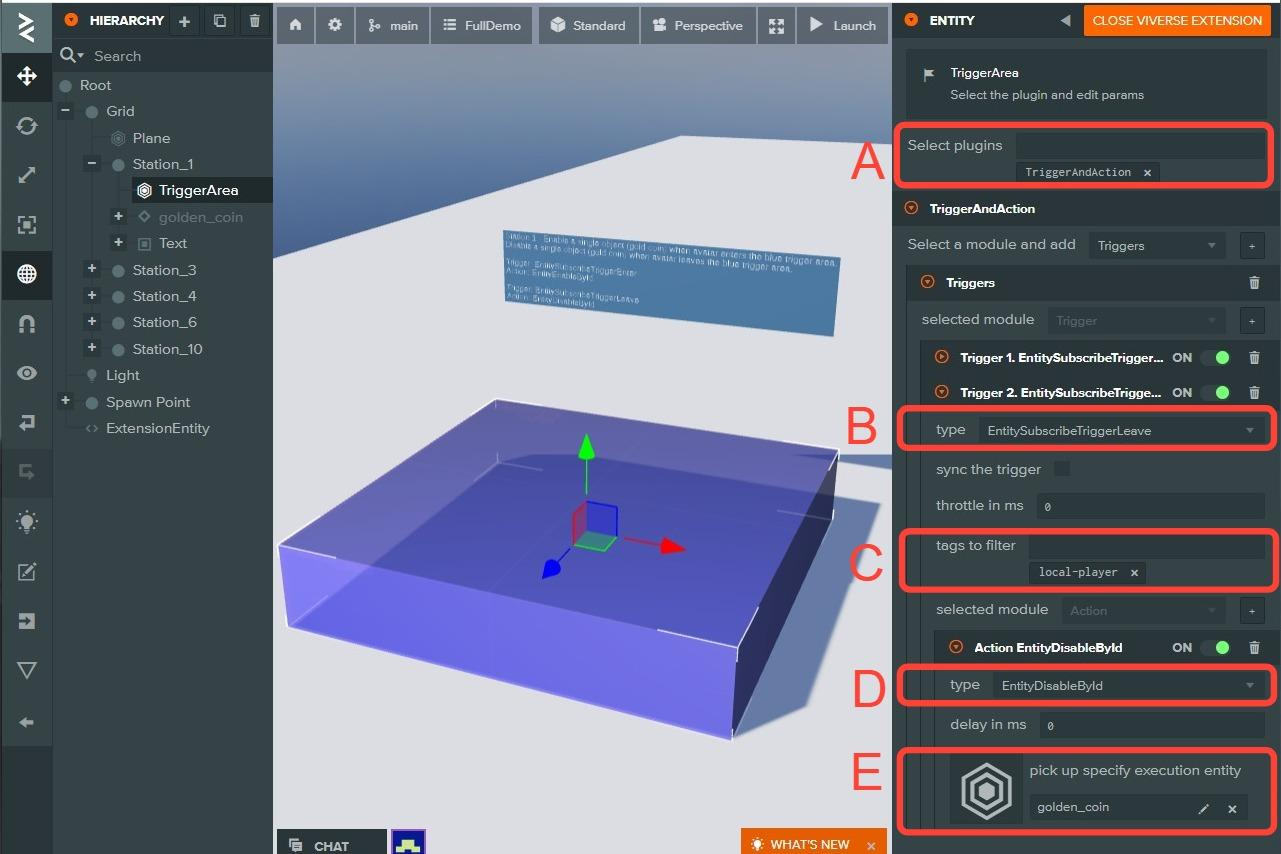The image size is (1281, 854).
Task: Select the Translate move tool
Action: pos(27,76)
